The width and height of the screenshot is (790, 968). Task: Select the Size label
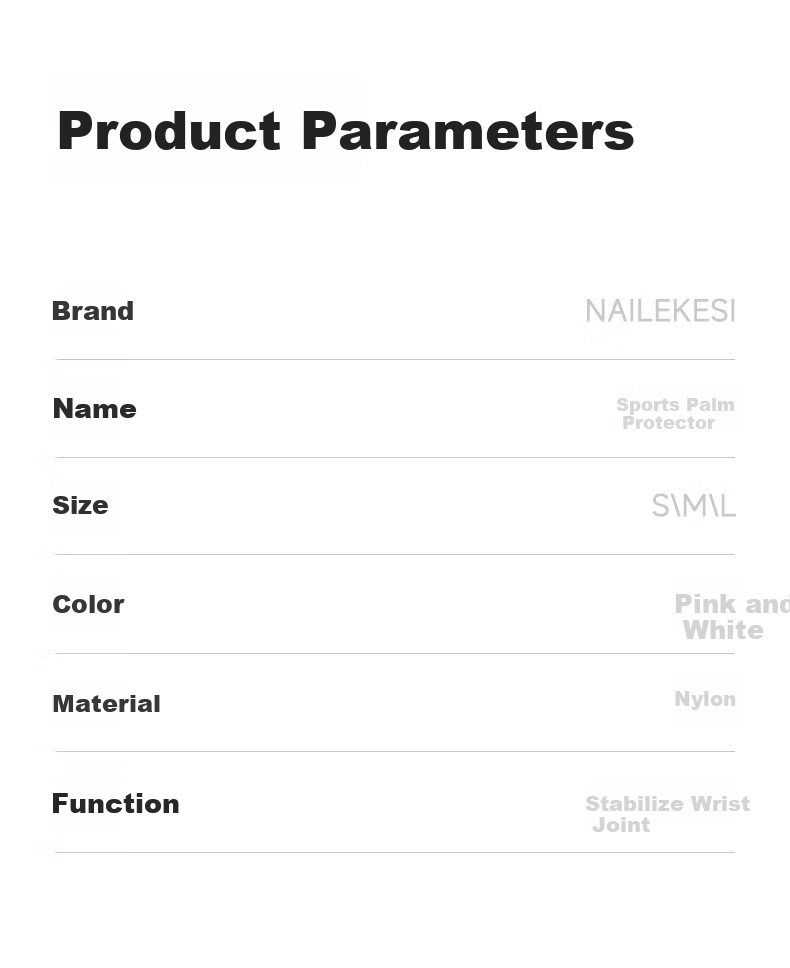click(80, 506)
